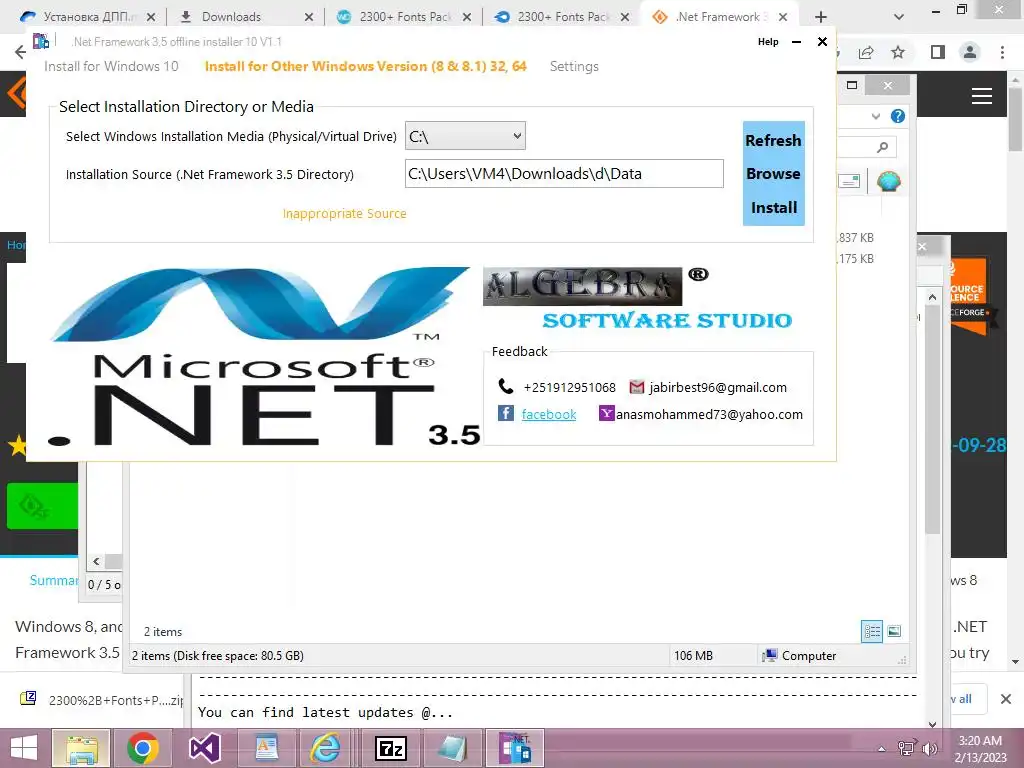The height and width of the screenshot is (768, 1024).
Task: Click the Browse button
Action: point(773,173)
